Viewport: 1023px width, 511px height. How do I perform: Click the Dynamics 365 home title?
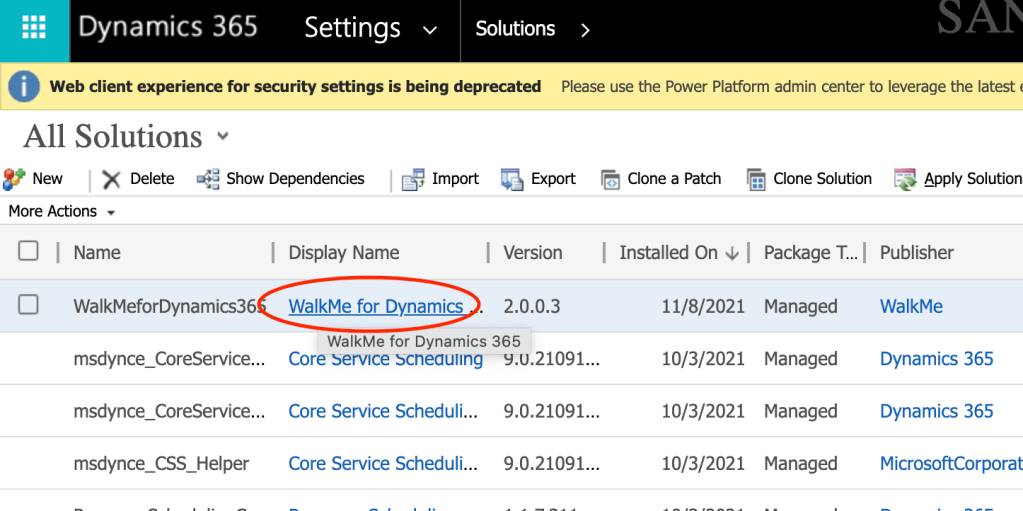(168, 28)
